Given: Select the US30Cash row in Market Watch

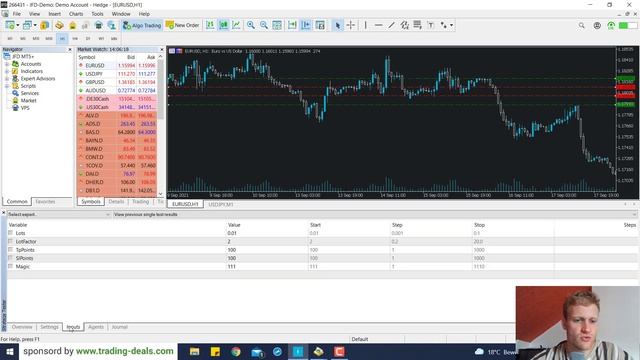Looking at the screenshot, I should click(117, 107).
